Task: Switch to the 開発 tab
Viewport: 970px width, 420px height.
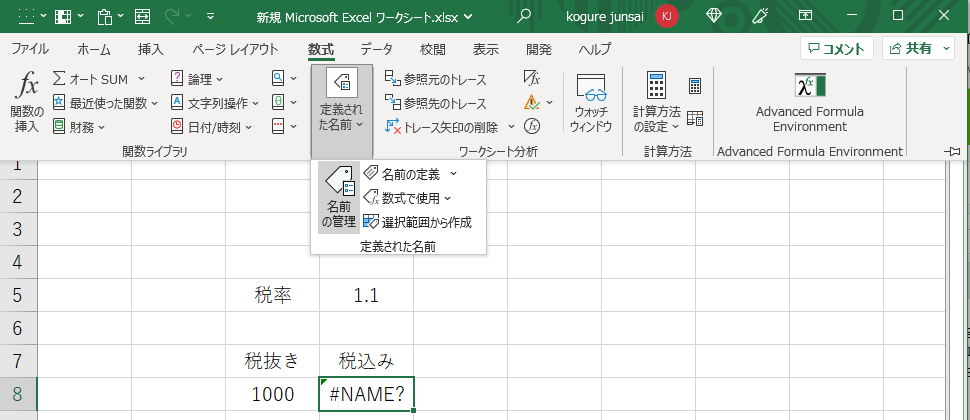Action: 539,49
